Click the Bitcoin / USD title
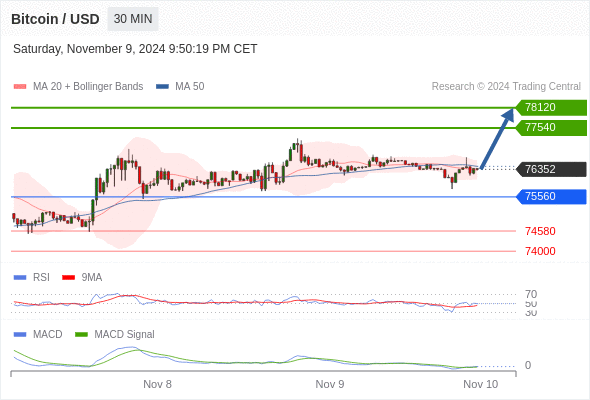590x400 pixels. pyautogui.click(x=55, y=19)
